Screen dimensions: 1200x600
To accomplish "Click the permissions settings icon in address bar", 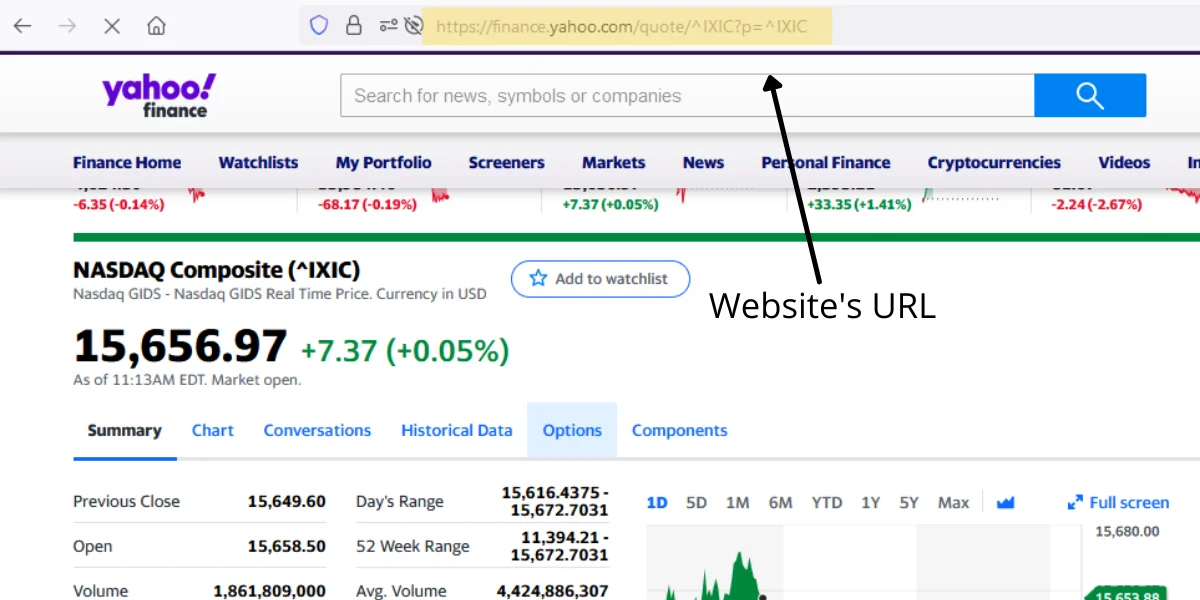I will (389, 26).
